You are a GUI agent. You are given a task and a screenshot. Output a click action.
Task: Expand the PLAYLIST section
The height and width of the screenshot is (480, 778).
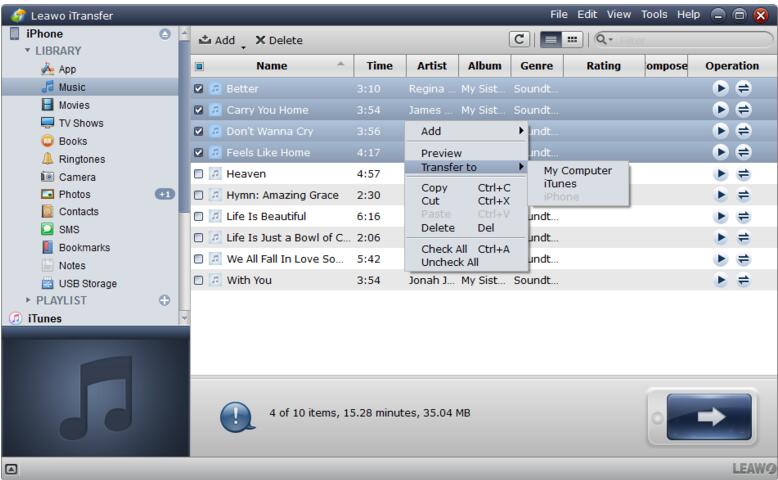(x=29, y=300)
